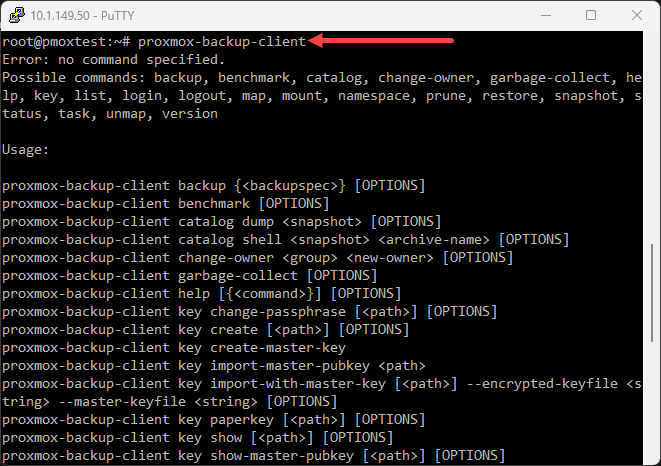Click the 'backup {<backupspec>} [OPTIONS]' usage line
The width and height of the screenshot is (661, 466).
pyautogui.click(x=214, y=186)
